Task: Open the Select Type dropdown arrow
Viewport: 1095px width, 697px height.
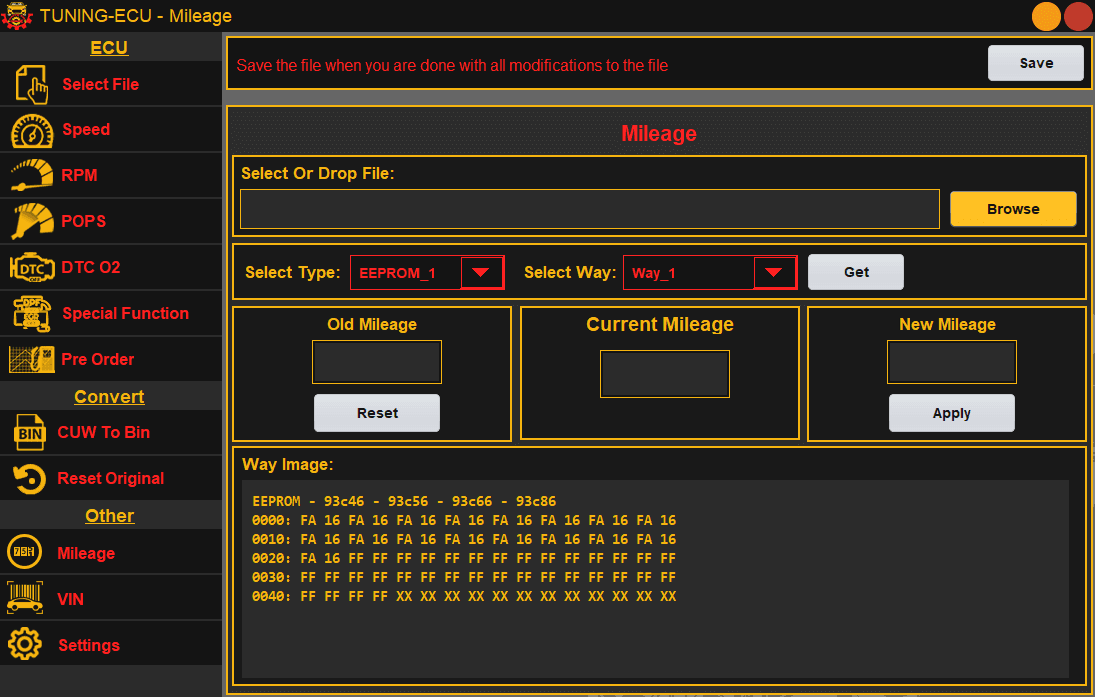Action: click(481, 271)
